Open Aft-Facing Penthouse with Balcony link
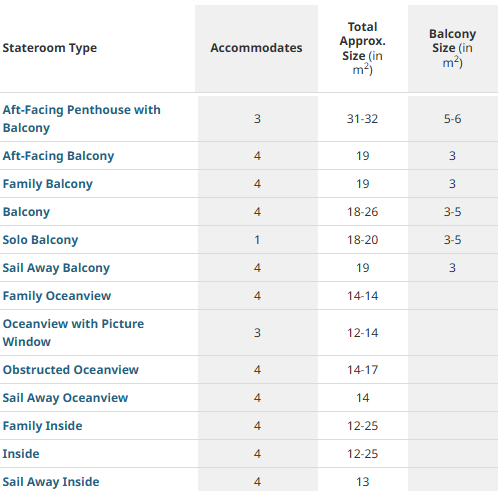Image resolution: width=499 pixels, height=491 pixels. 81,119
